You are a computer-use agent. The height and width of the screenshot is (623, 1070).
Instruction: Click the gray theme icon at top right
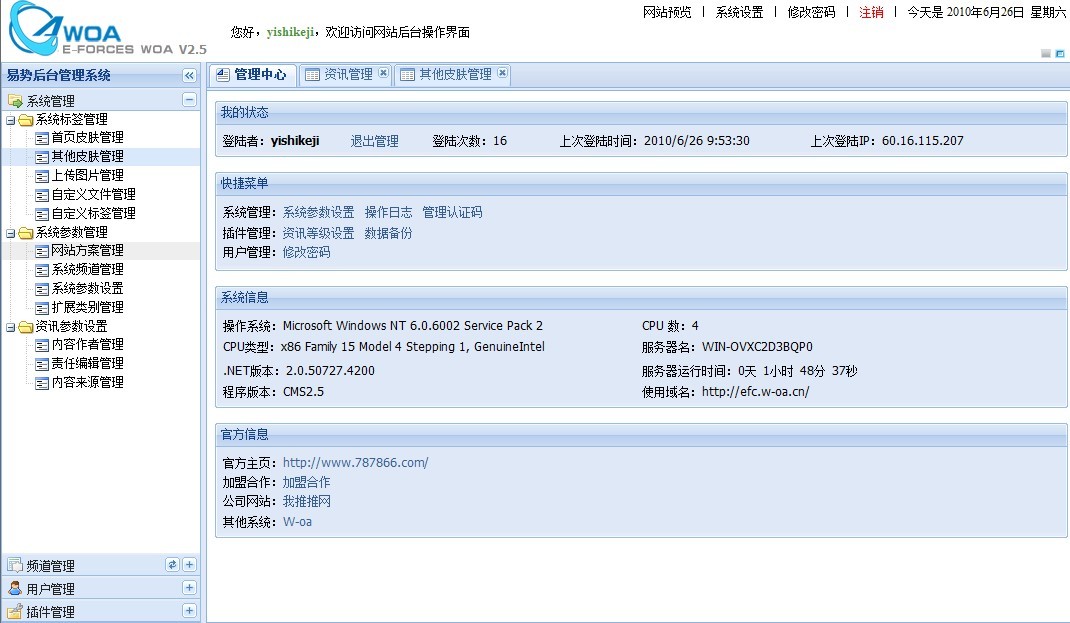pos(1046,53)
